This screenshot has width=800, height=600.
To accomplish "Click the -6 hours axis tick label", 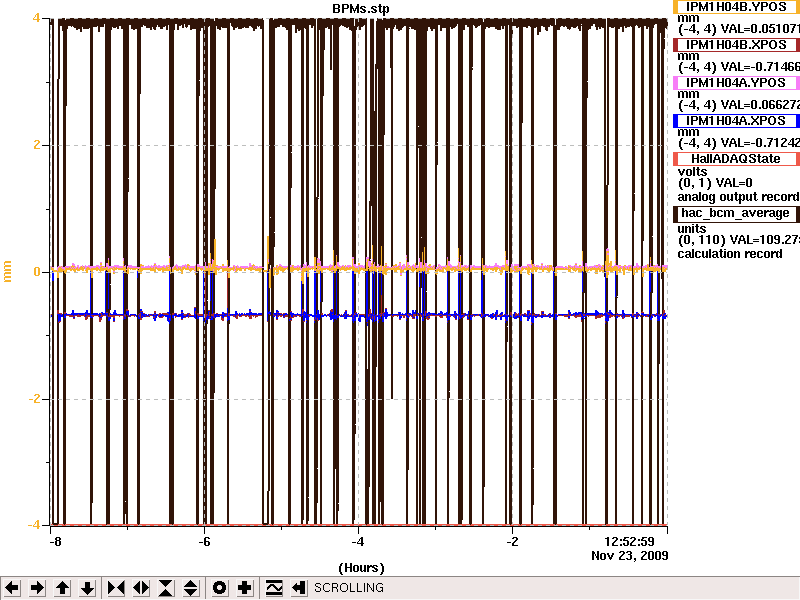I will pos(204,542).
